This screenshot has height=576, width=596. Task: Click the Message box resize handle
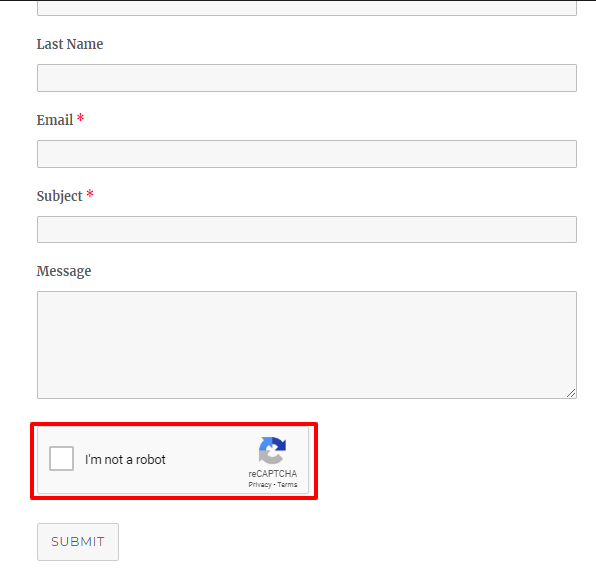[x=571, y=393]
